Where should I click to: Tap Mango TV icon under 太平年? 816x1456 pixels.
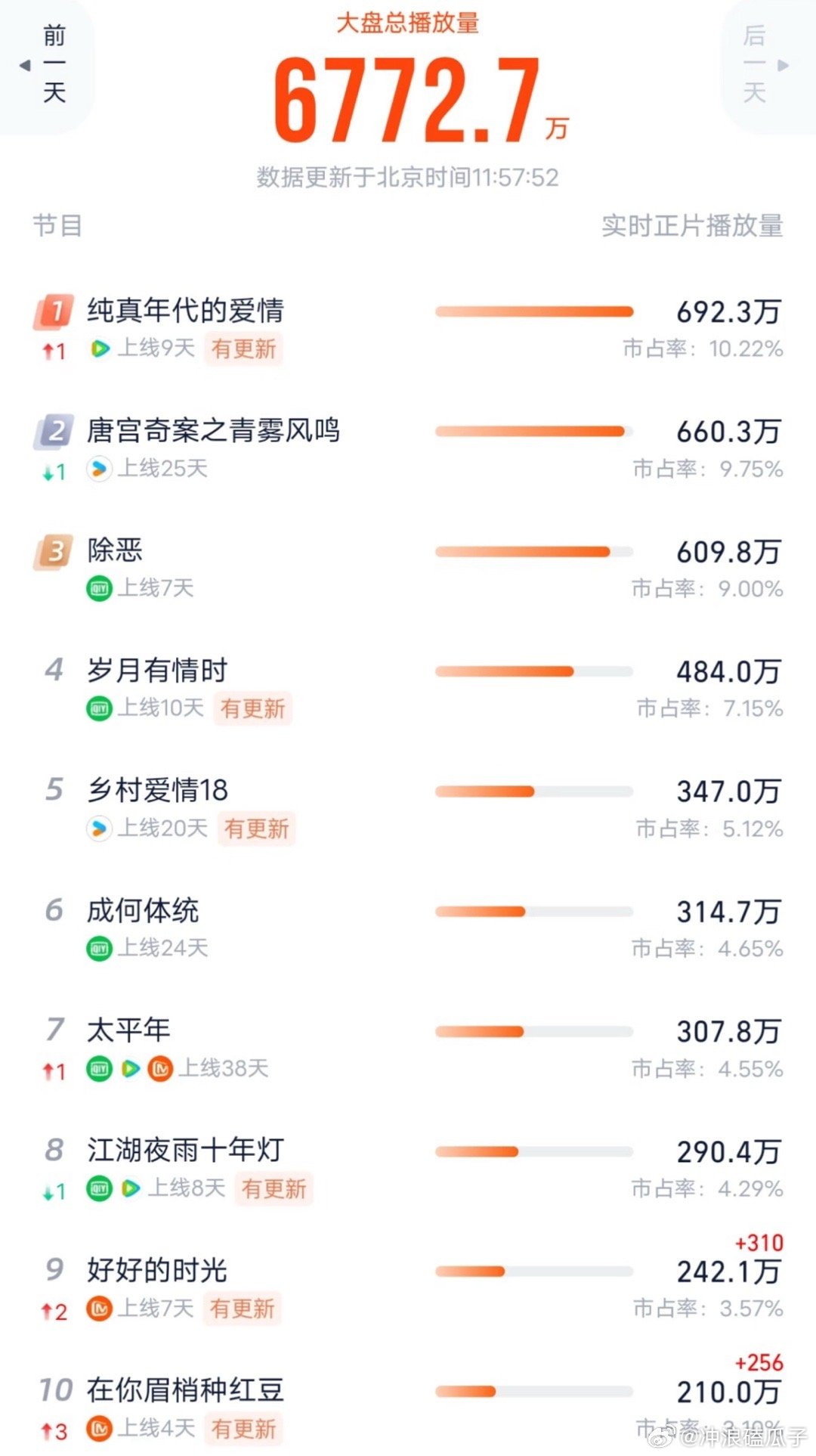(160, 1069)
